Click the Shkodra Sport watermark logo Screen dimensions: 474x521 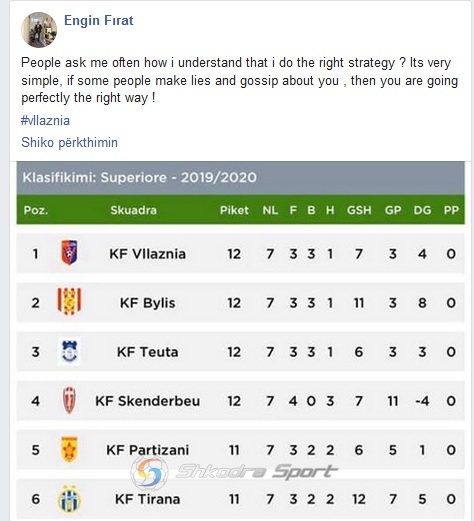pyautogui.click(x=234, y=472)
